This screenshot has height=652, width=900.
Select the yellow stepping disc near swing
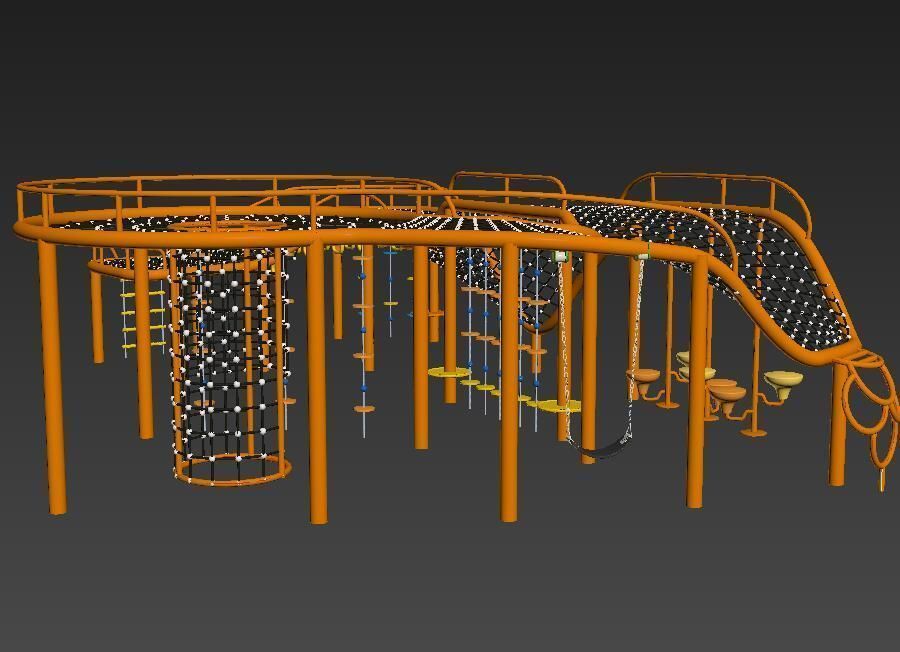(x=556, y=406)
